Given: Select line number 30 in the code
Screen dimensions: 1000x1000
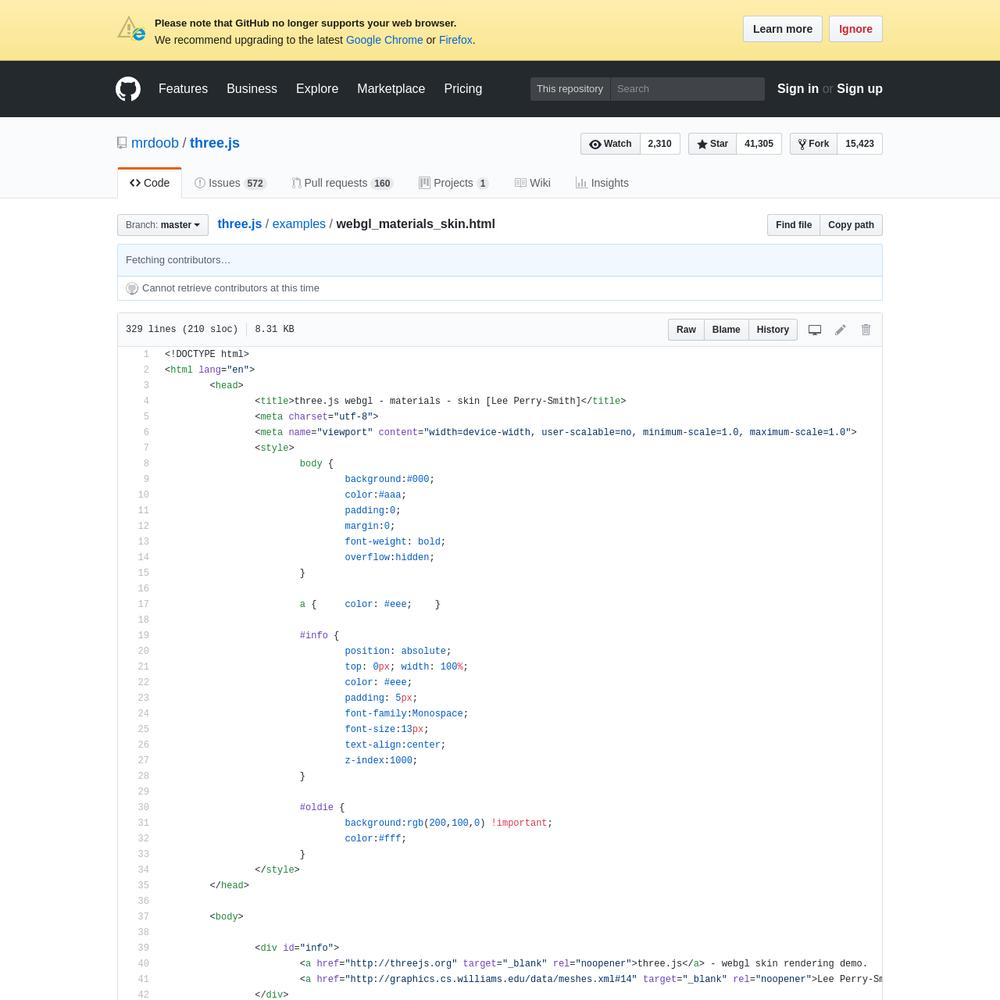Looking at the screenshot, I should (143, 807).
